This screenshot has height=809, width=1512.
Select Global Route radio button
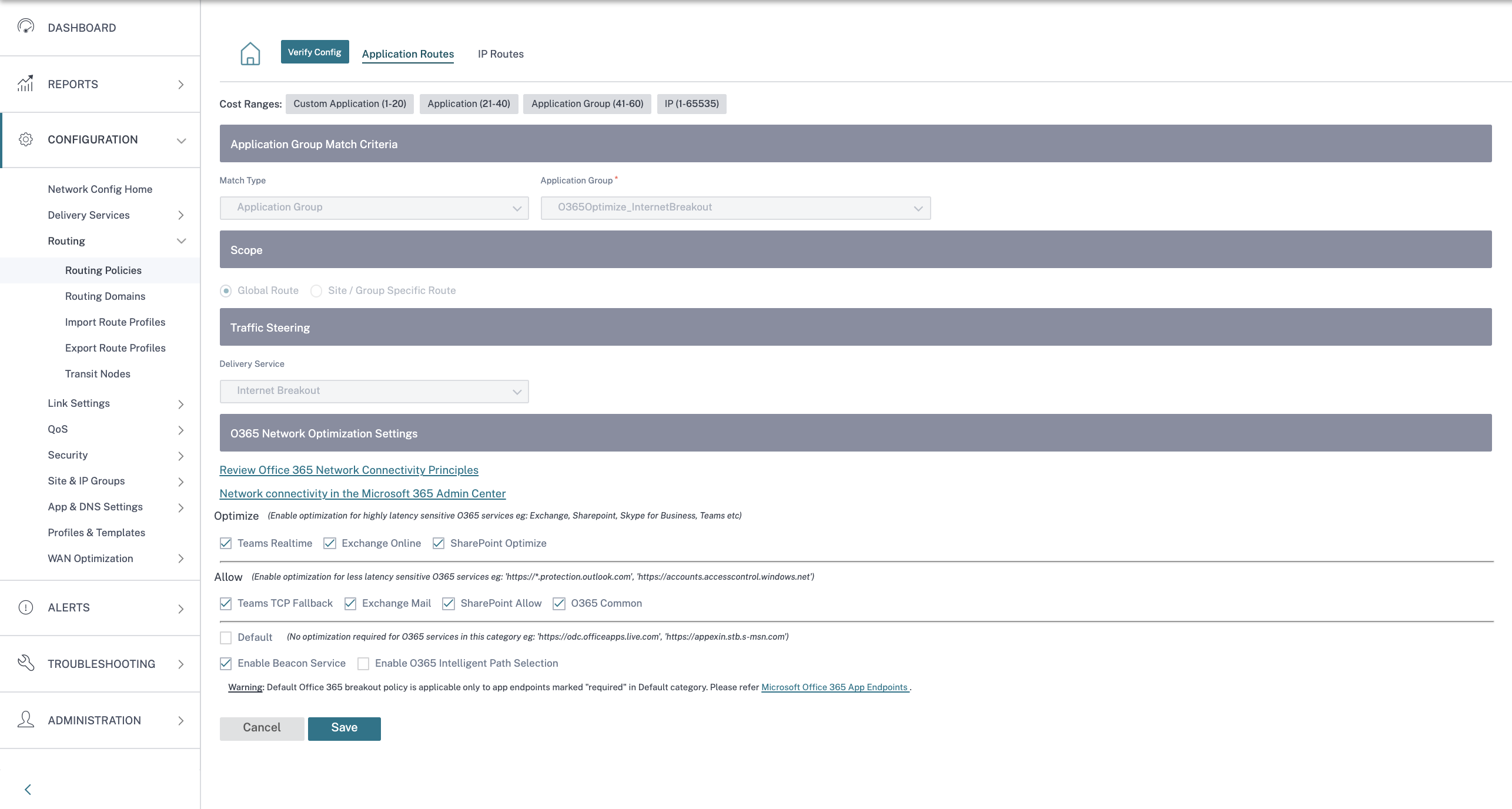coord(226,290)
